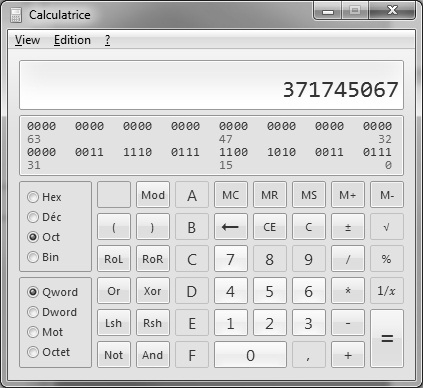Screen dimensions: 423x388
Task: Click the digit 4 key
Action: (x=231, y=291)
